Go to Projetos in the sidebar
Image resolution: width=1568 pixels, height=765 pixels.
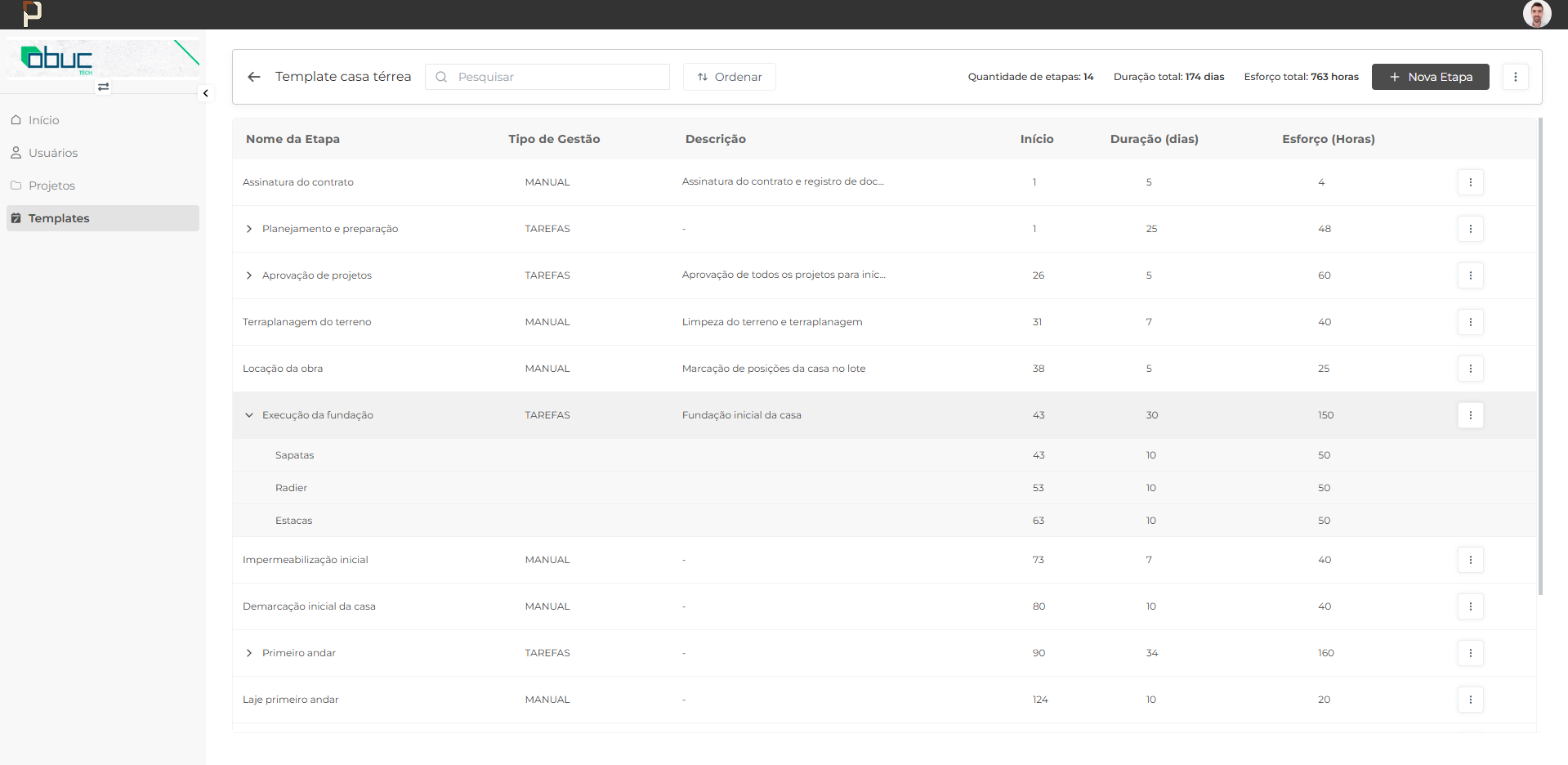[51, 186]
